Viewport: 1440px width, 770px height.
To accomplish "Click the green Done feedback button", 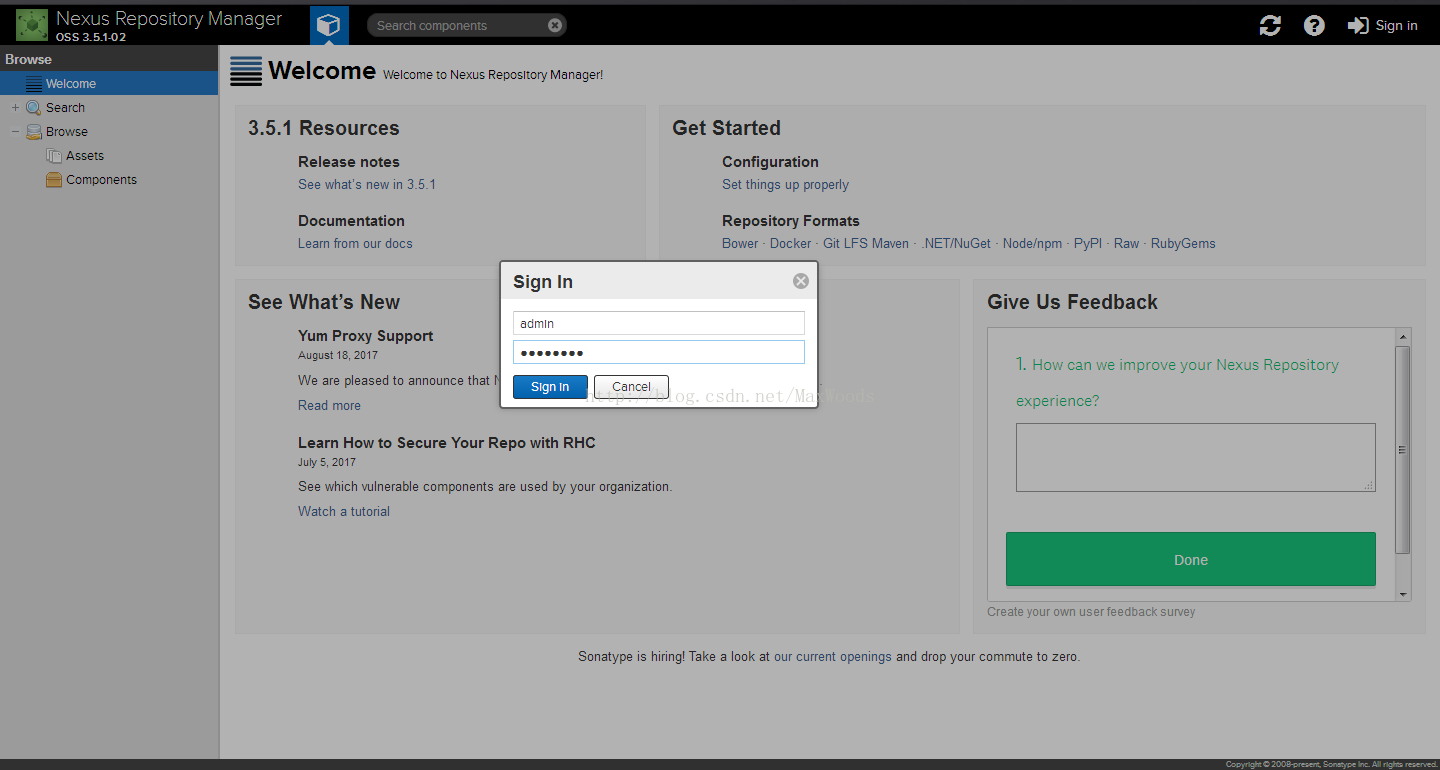I will point(1191,560).
